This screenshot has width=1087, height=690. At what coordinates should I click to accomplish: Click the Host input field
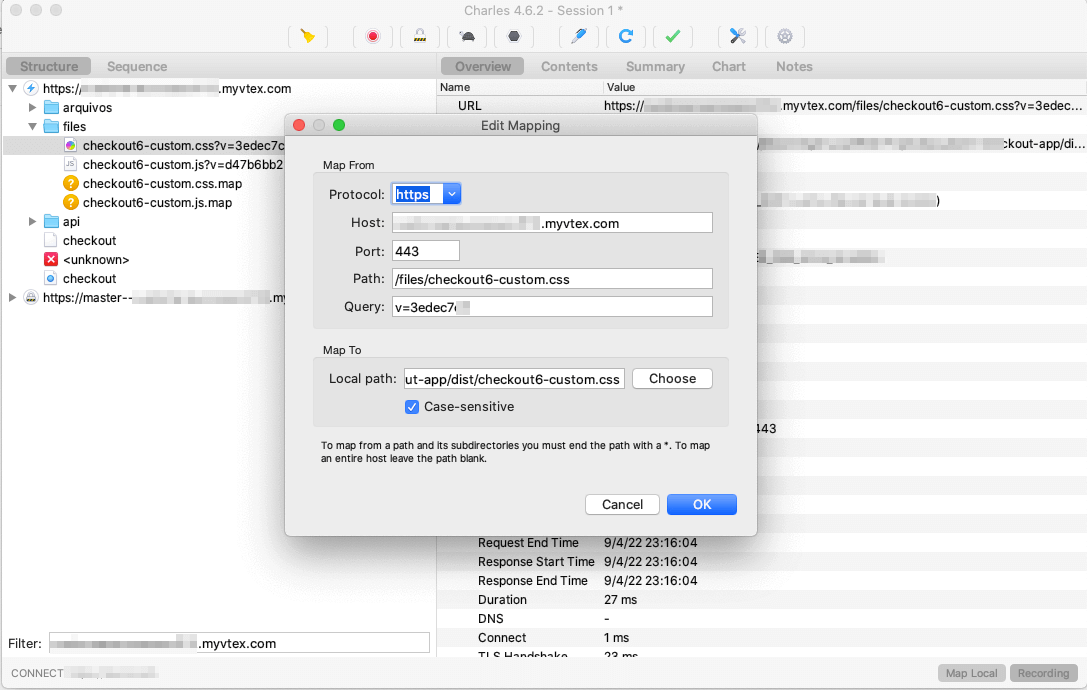tap(552, 223)
